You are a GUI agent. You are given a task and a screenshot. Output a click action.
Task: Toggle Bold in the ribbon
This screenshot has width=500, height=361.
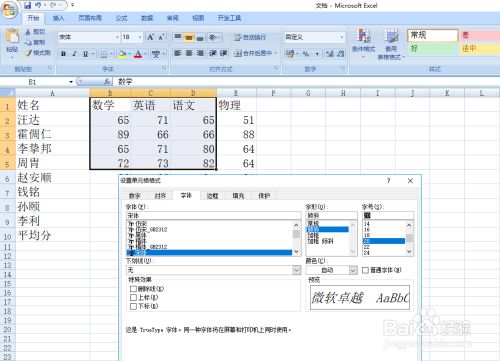click(63, 54)
